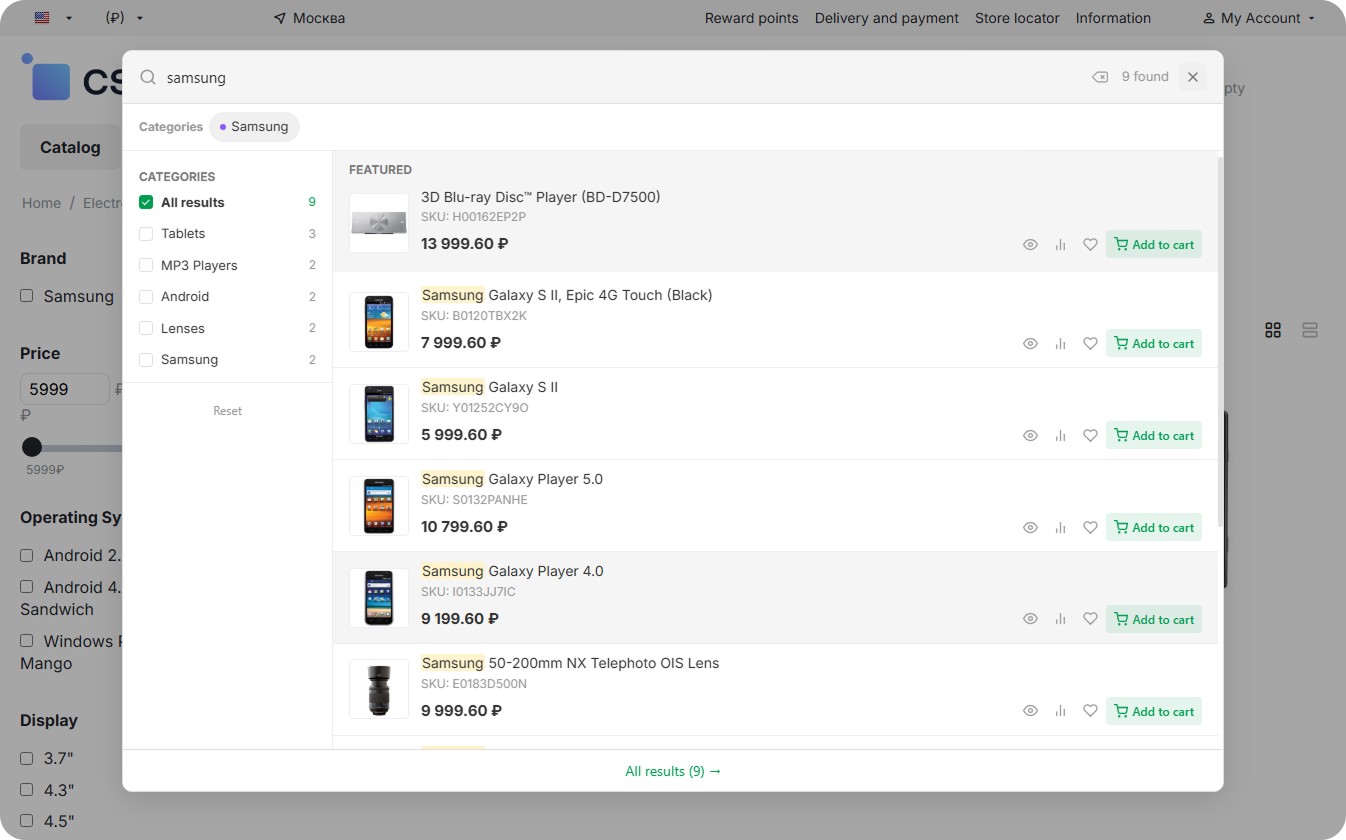
Task: Switch to list view layout
Action: (x=1310, y=330)
